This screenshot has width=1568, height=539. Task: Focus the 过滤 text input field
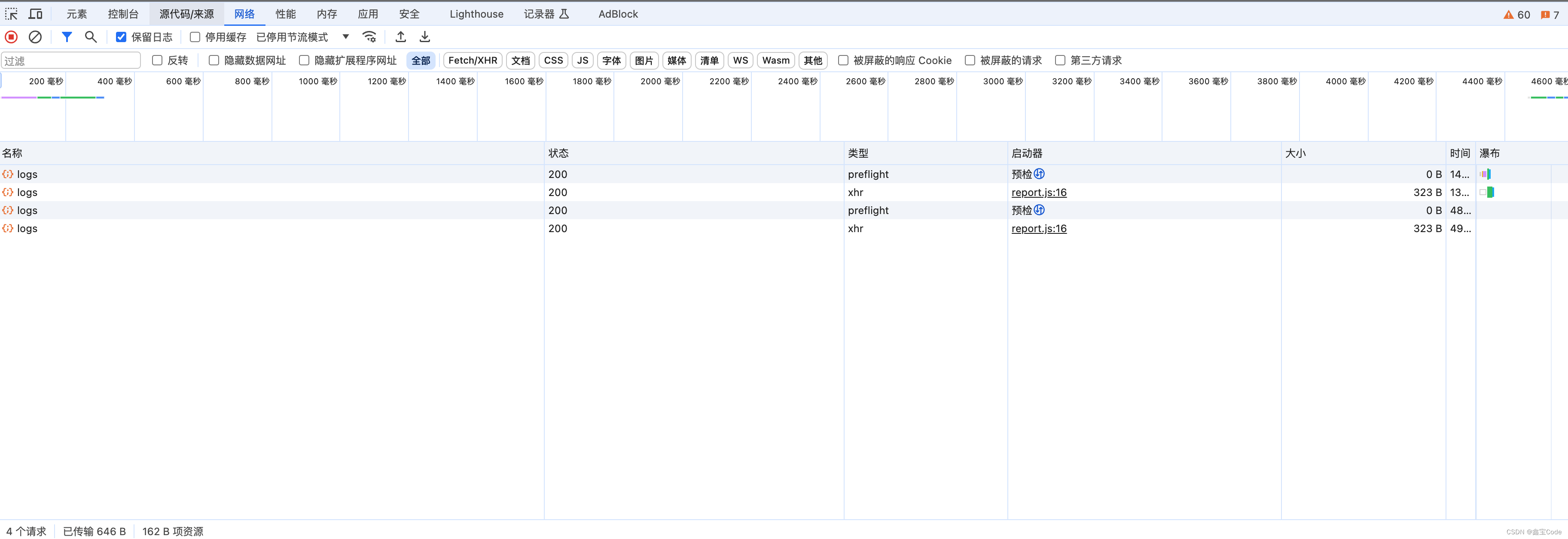[x=71, y=60]
